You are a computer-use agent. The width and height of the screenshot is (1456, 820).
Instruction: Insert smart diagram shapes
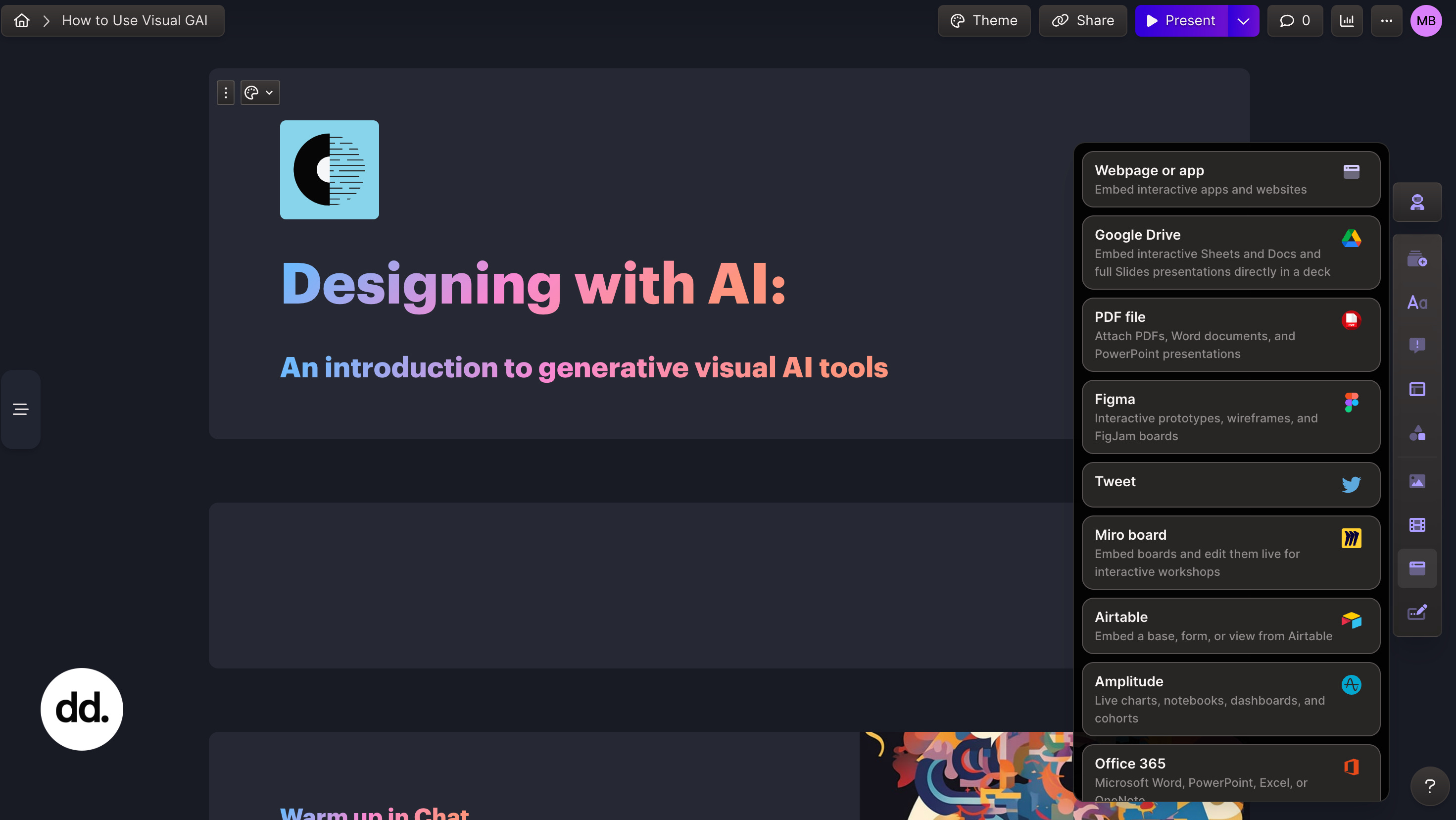pos(1417,433)
